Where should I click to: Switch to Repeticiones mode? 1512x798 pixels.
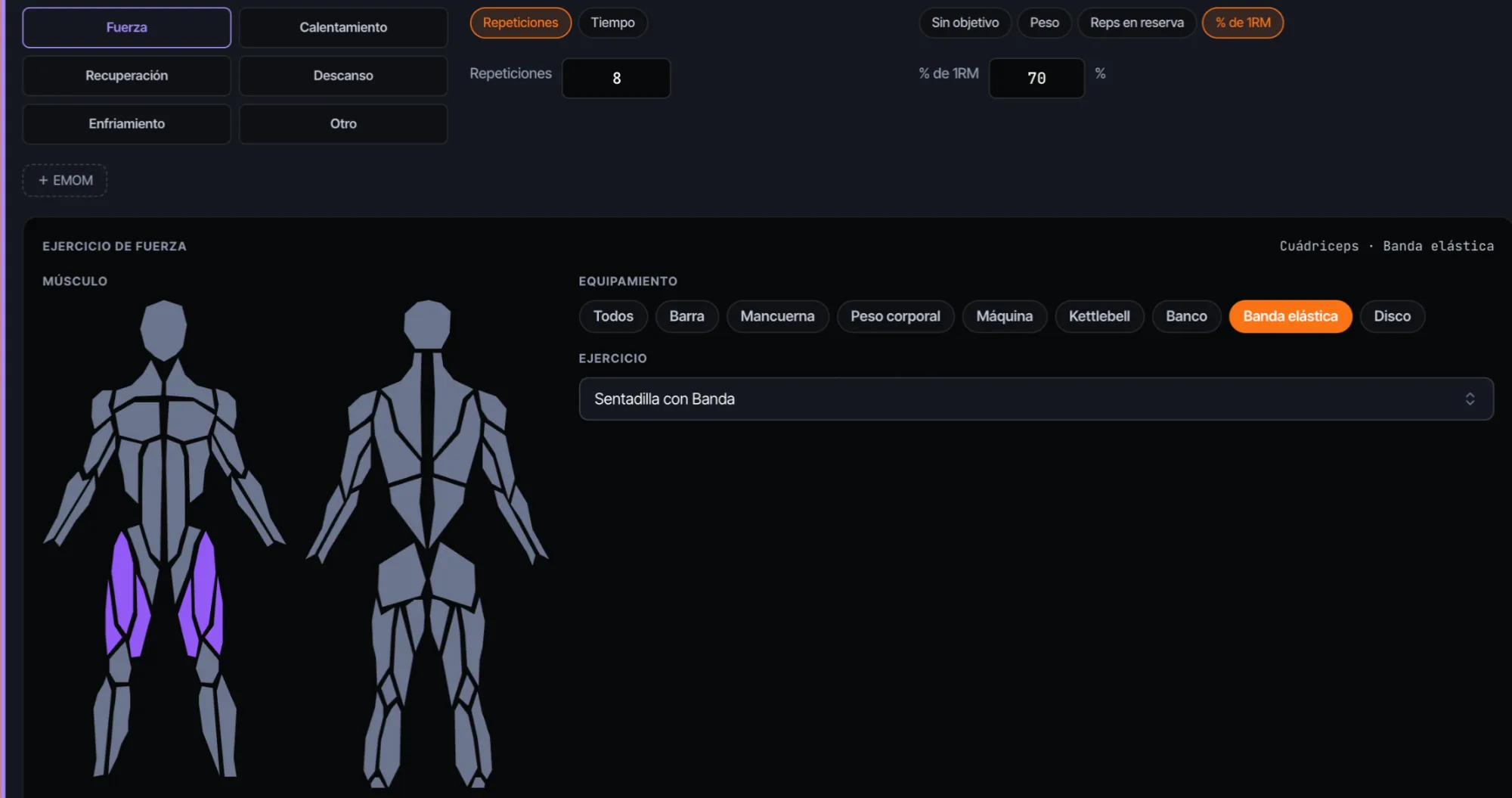(x=520, y=23)
